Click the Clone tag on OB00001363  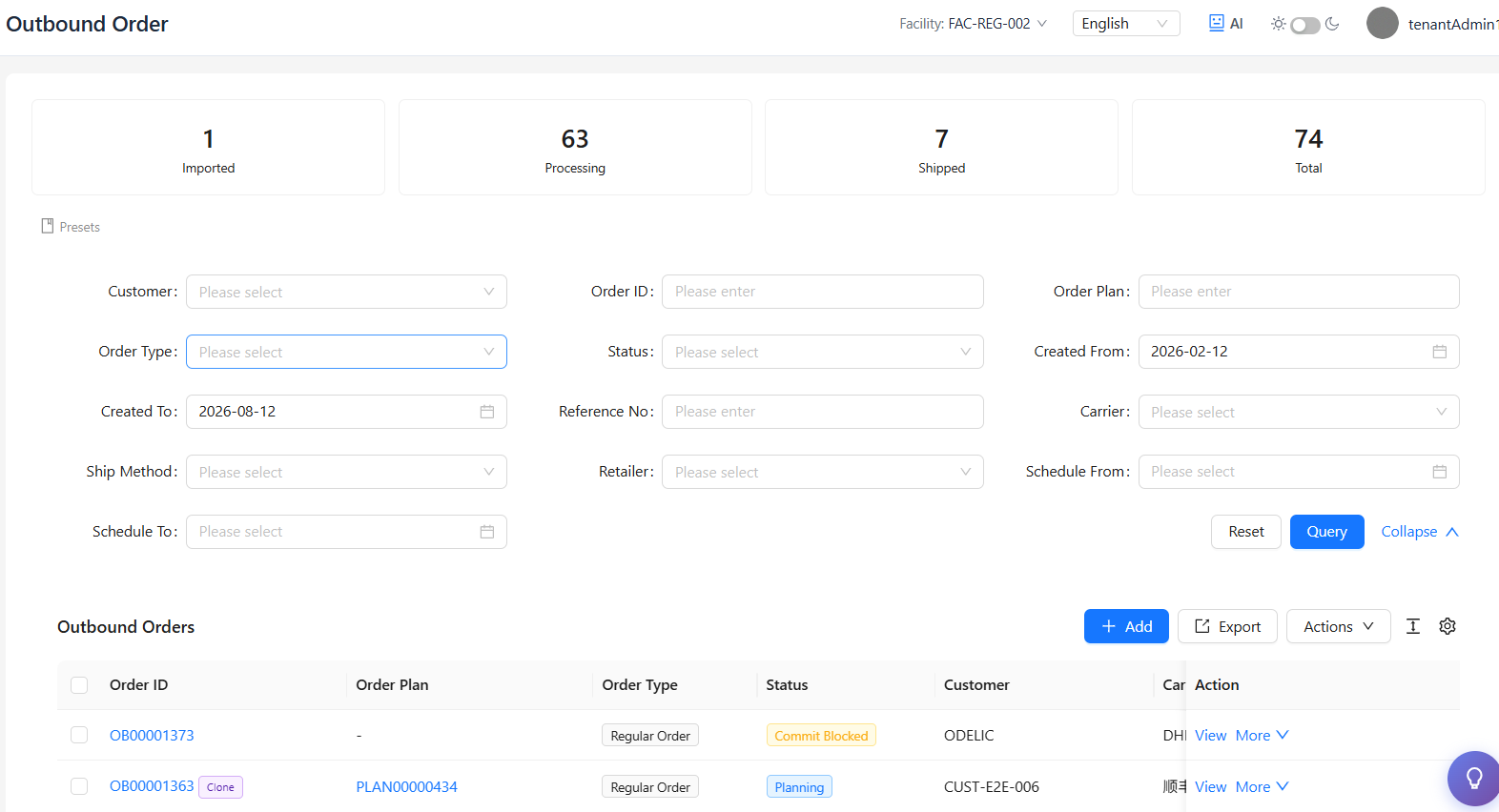click(220, 787)
